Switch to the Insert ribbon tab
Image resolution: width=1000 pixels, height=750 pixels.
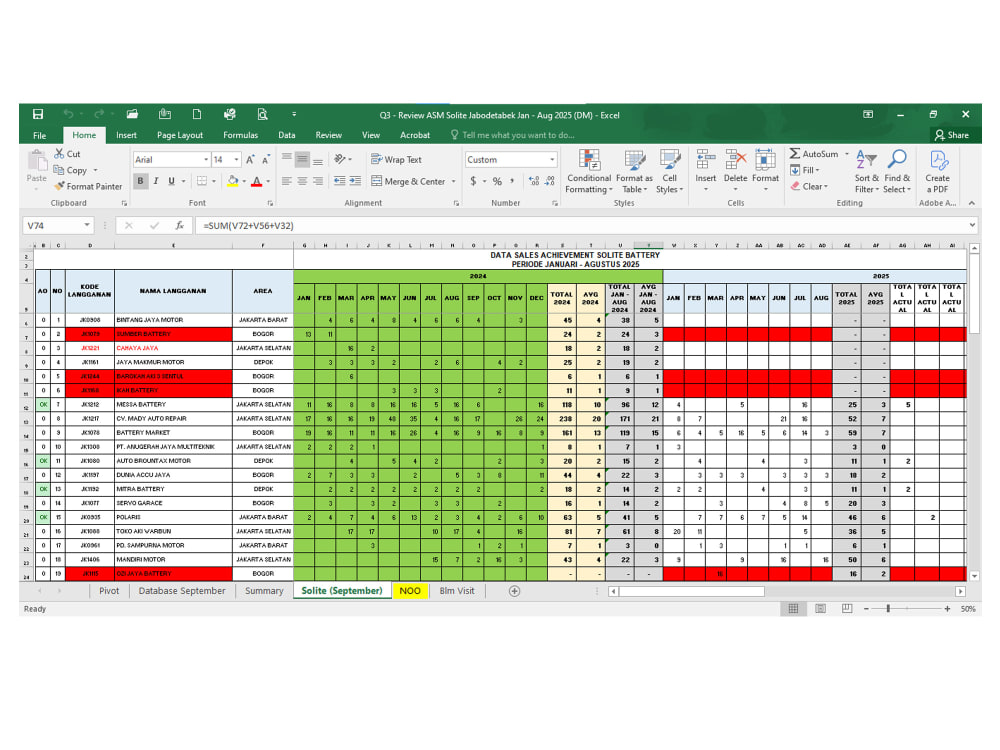pos(126,135)
